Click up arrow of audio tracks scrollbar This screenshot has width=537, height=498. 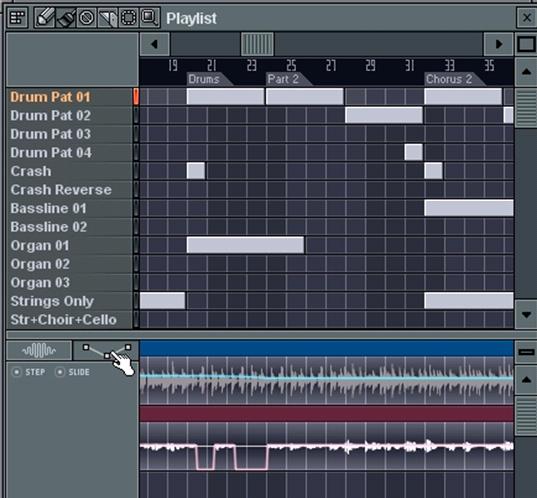pos(526,379)
